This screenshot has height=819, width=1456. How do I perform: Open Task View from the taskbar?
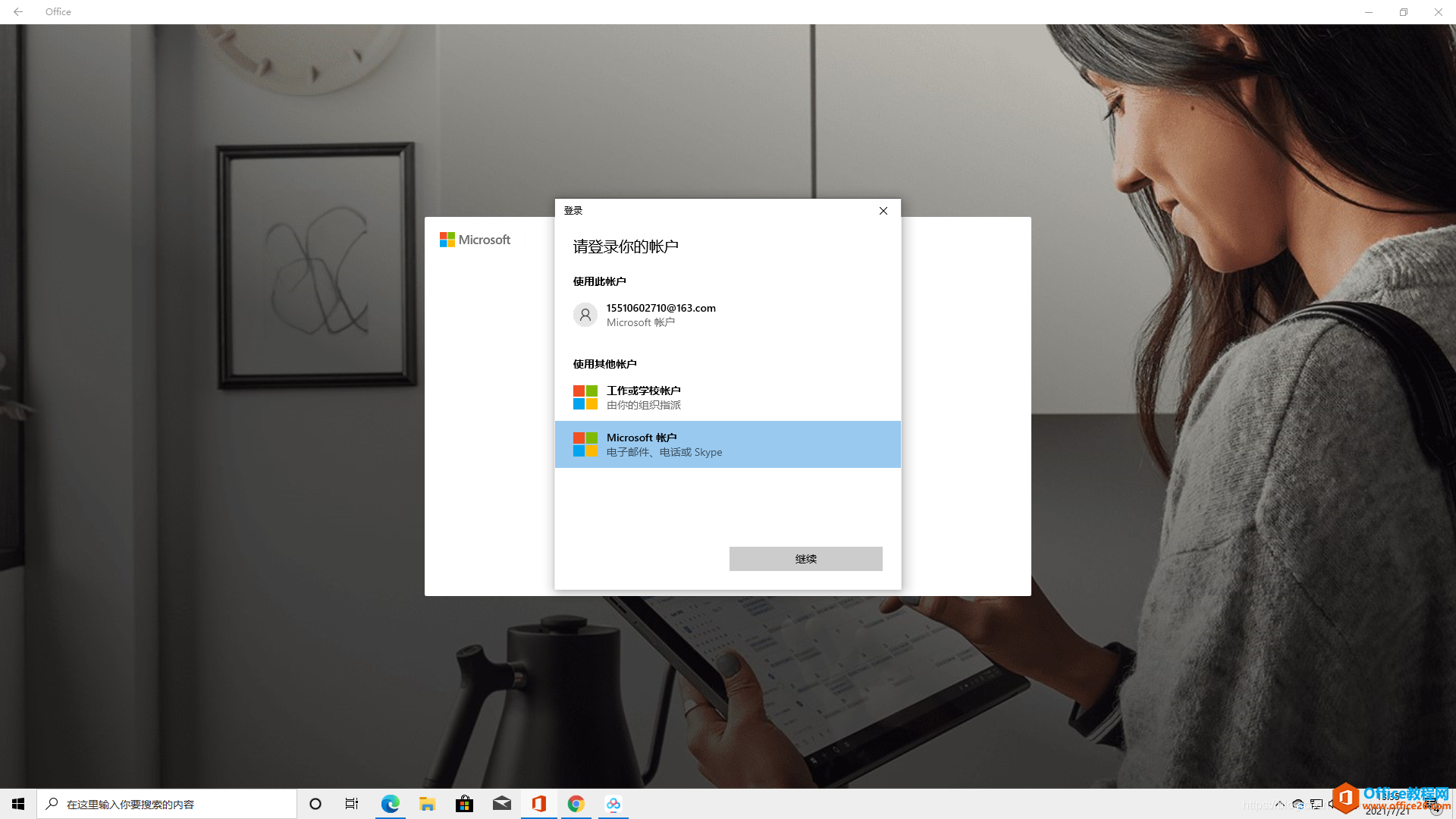352,804
